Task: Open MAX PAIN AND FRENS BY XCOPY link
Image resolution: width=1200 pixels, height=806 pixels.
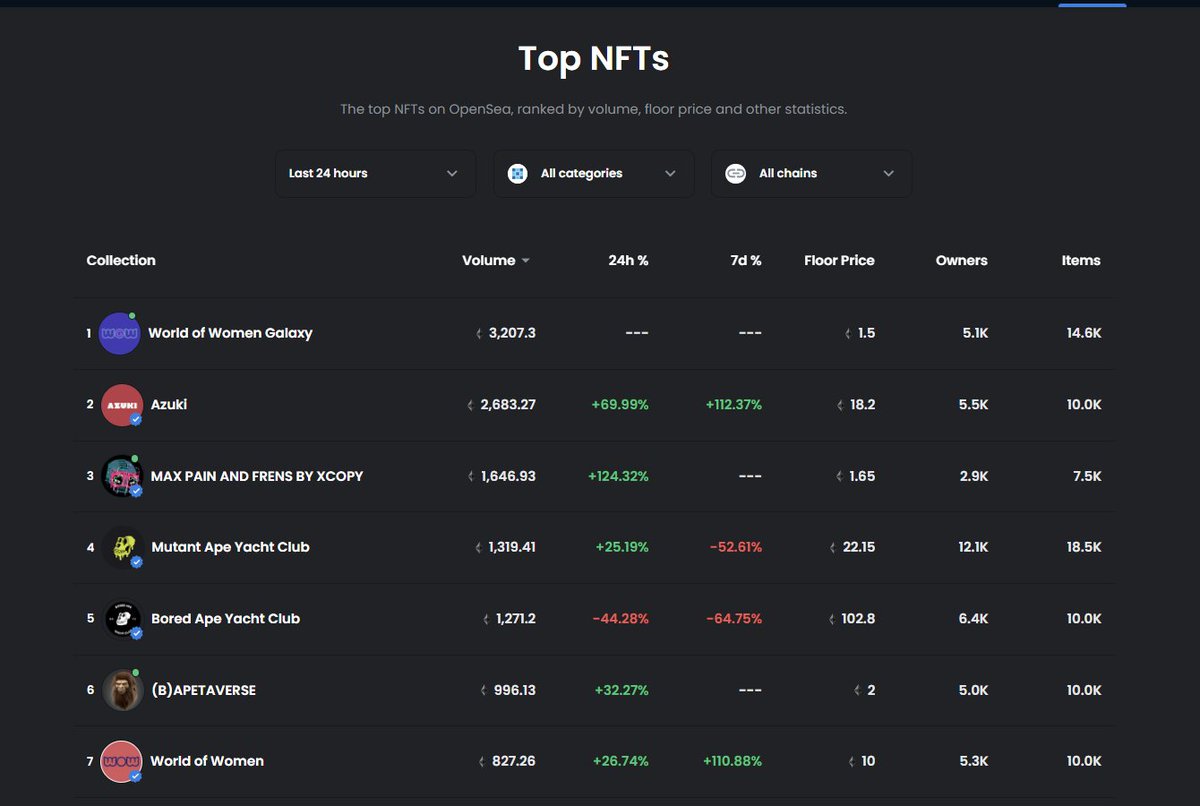Action: [257, 476]
